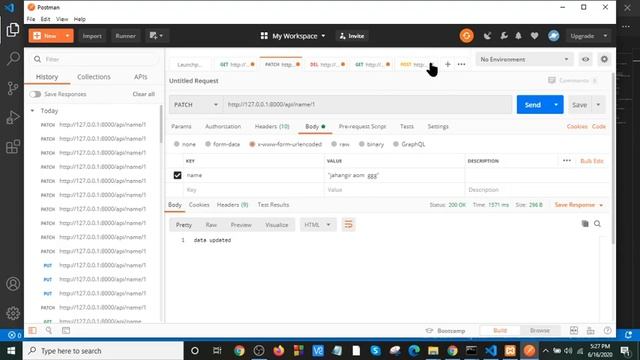Viewport: 640px width, 360px height.
Task: Click the Invite button
Action: click(x=352, y=36)
